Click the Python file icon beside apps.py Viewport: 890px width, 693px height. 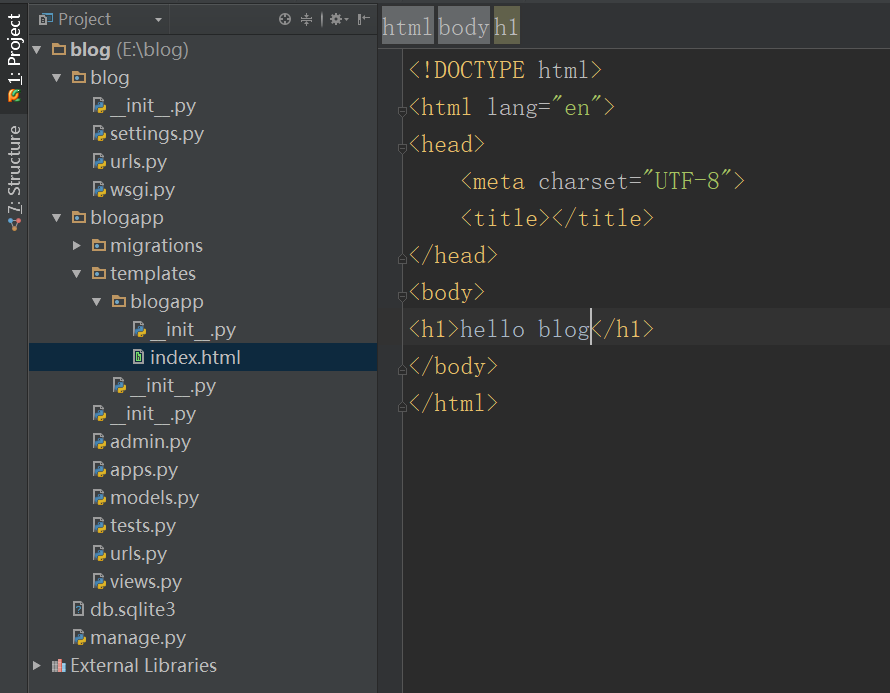coord(99,469)
